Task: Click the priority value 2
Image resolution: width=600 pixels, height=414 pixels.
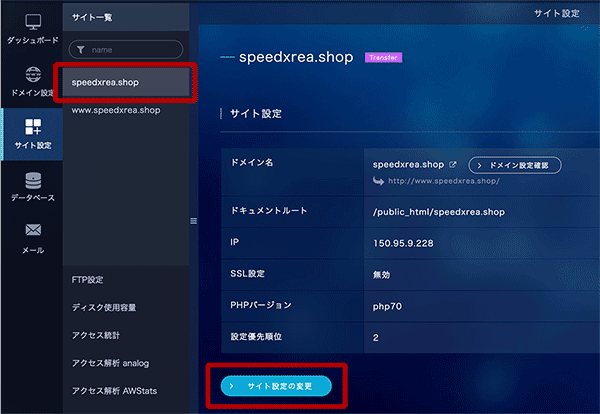Action: tap(376, 337)
